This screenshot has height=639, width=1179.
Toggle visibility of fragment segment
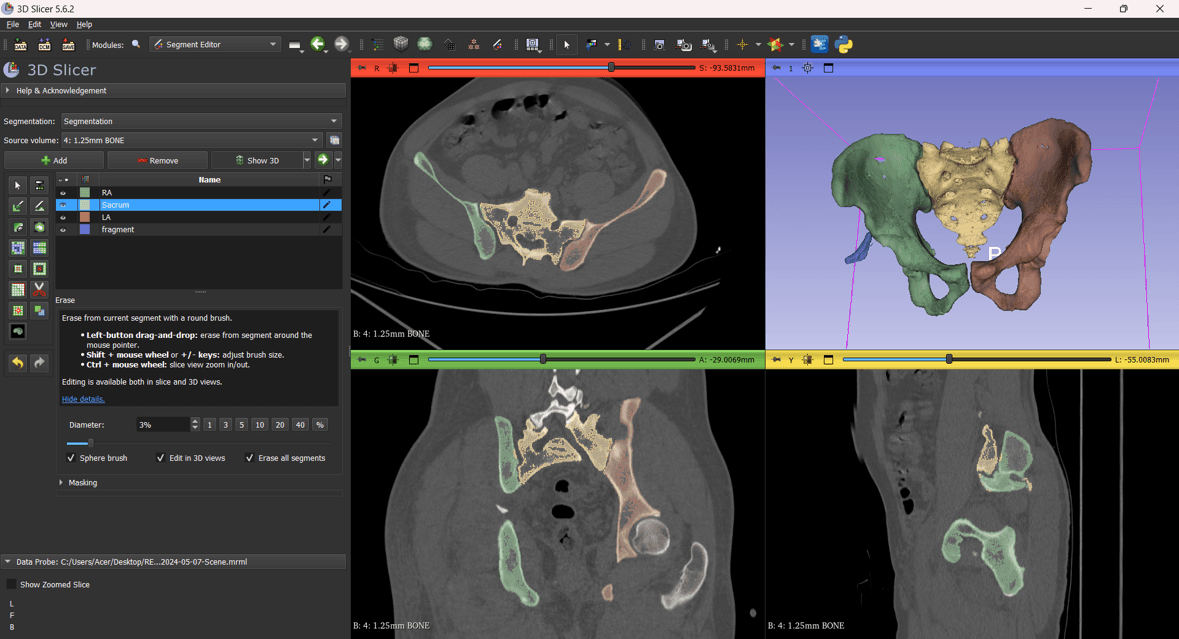pos(63,229)
